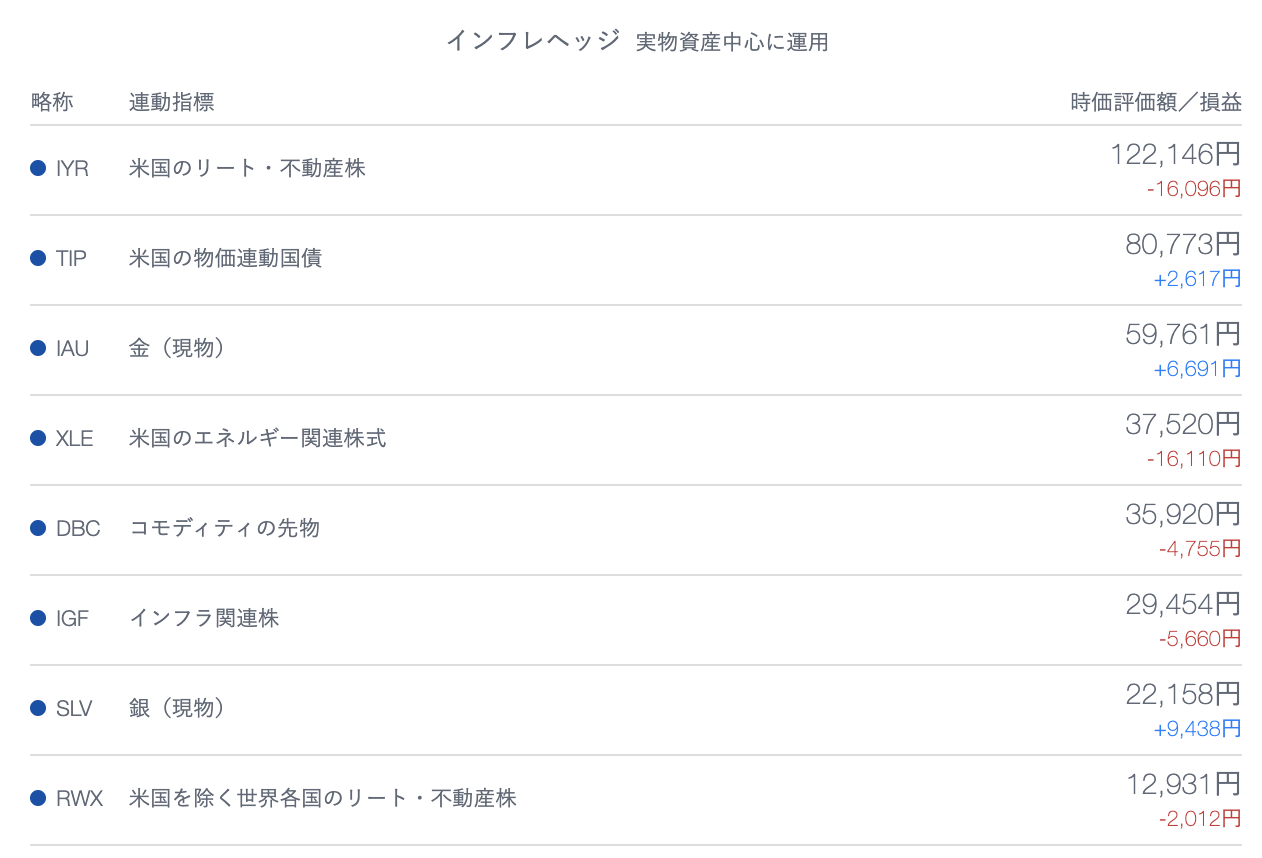The width and height of the screenshot is (1262, 858).
Task: Click the 時価評価額／損益 column header
Action: (1156, 102)
